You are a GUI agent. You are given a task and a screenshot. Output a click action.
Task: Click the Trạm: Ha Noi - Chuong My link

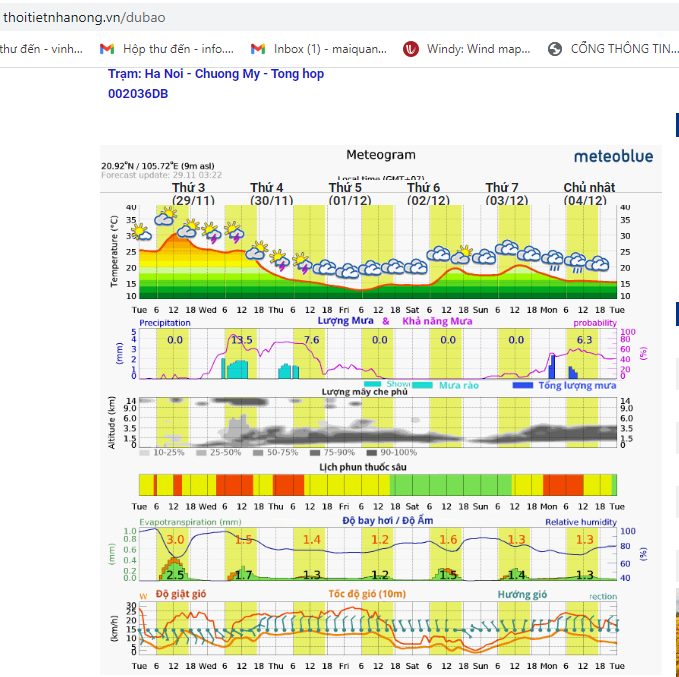pos(216,74)
